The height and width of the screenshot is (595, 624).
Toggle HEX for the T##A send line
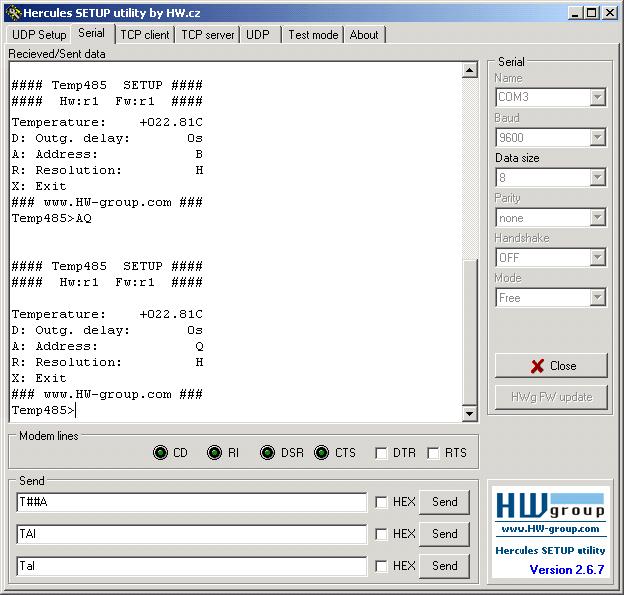tap(381, 502)
